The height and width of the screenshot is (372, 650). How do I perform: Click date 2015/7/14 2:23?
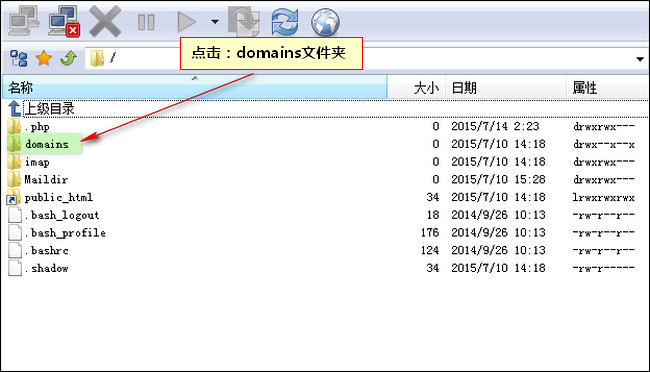pos(495,126)
